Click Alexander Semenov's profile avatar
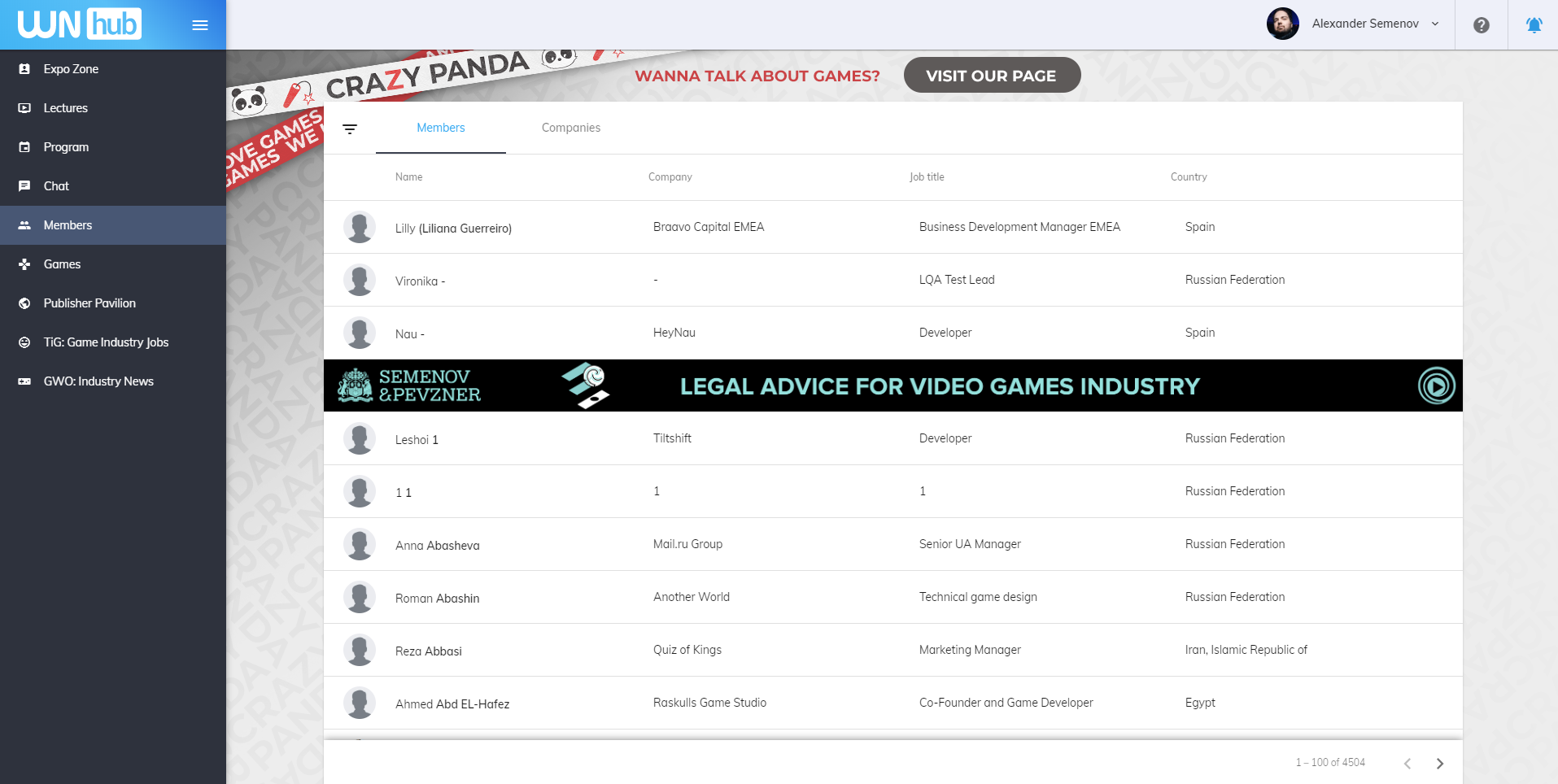The image size is (1558, 784). point(1283,24)
